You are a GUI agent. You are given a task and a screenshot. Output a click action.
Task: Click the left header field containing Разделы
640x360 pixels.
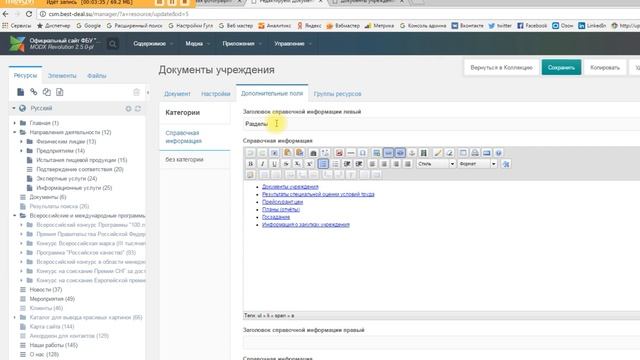click(441, 124)
